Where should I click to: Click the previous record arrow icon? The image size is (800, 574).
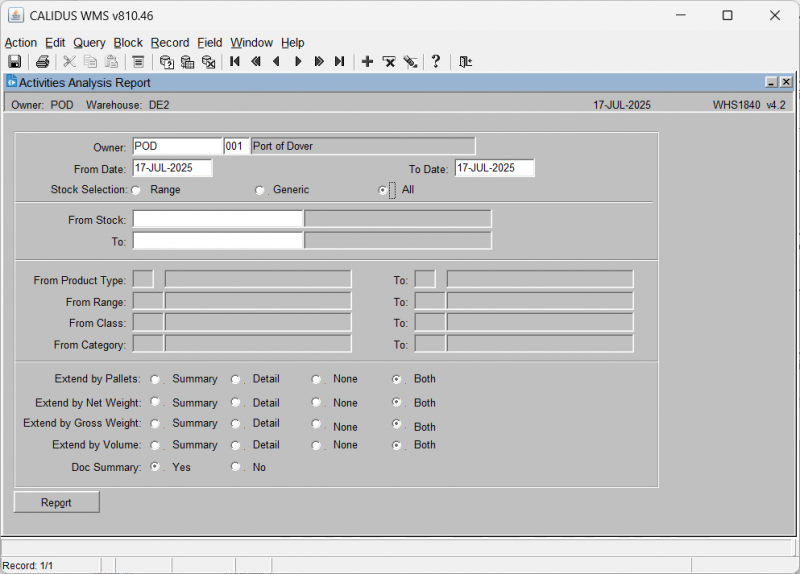click(277, 62)
